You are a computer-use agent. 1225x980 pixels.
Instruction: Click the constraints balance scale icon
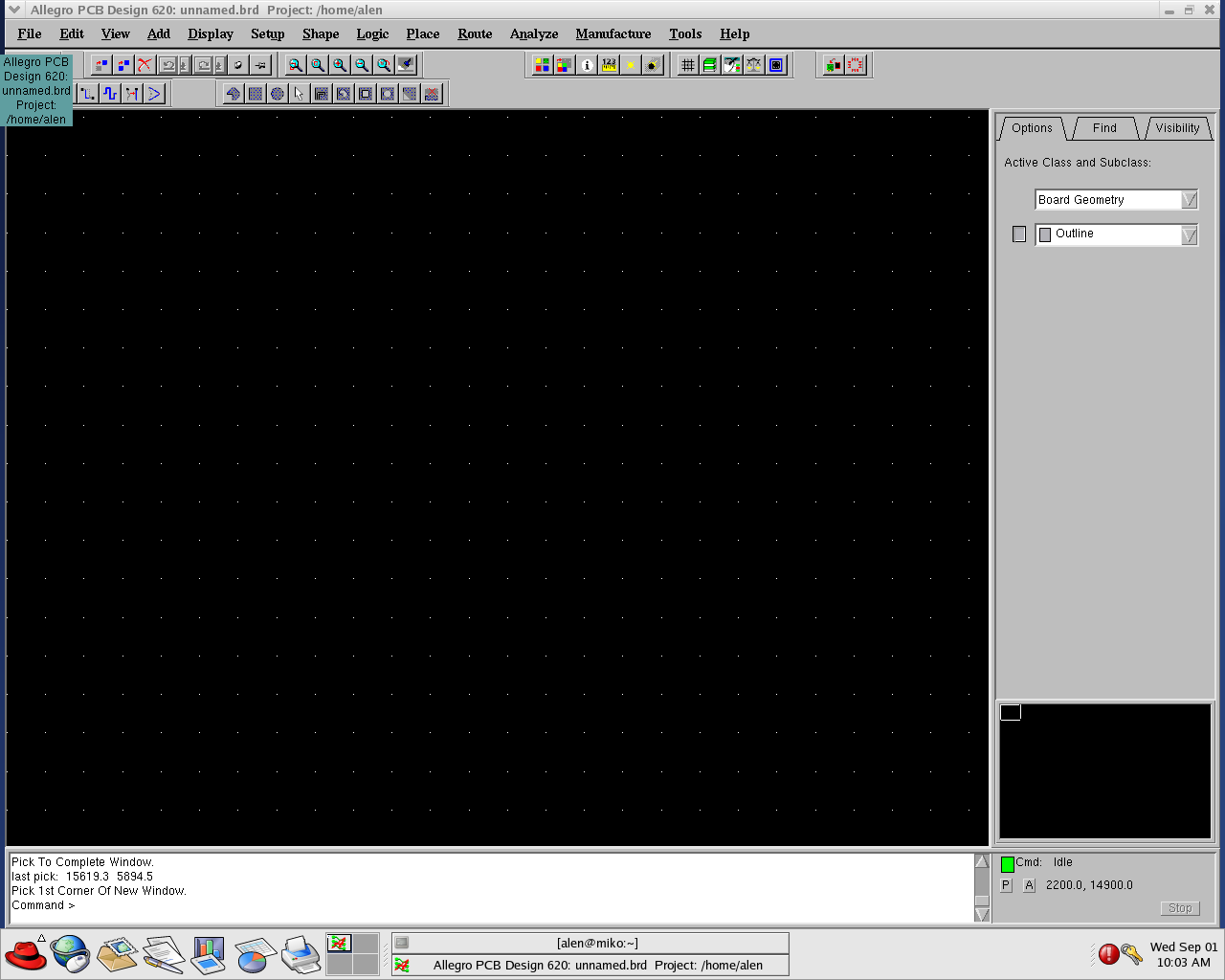[754, 65]
